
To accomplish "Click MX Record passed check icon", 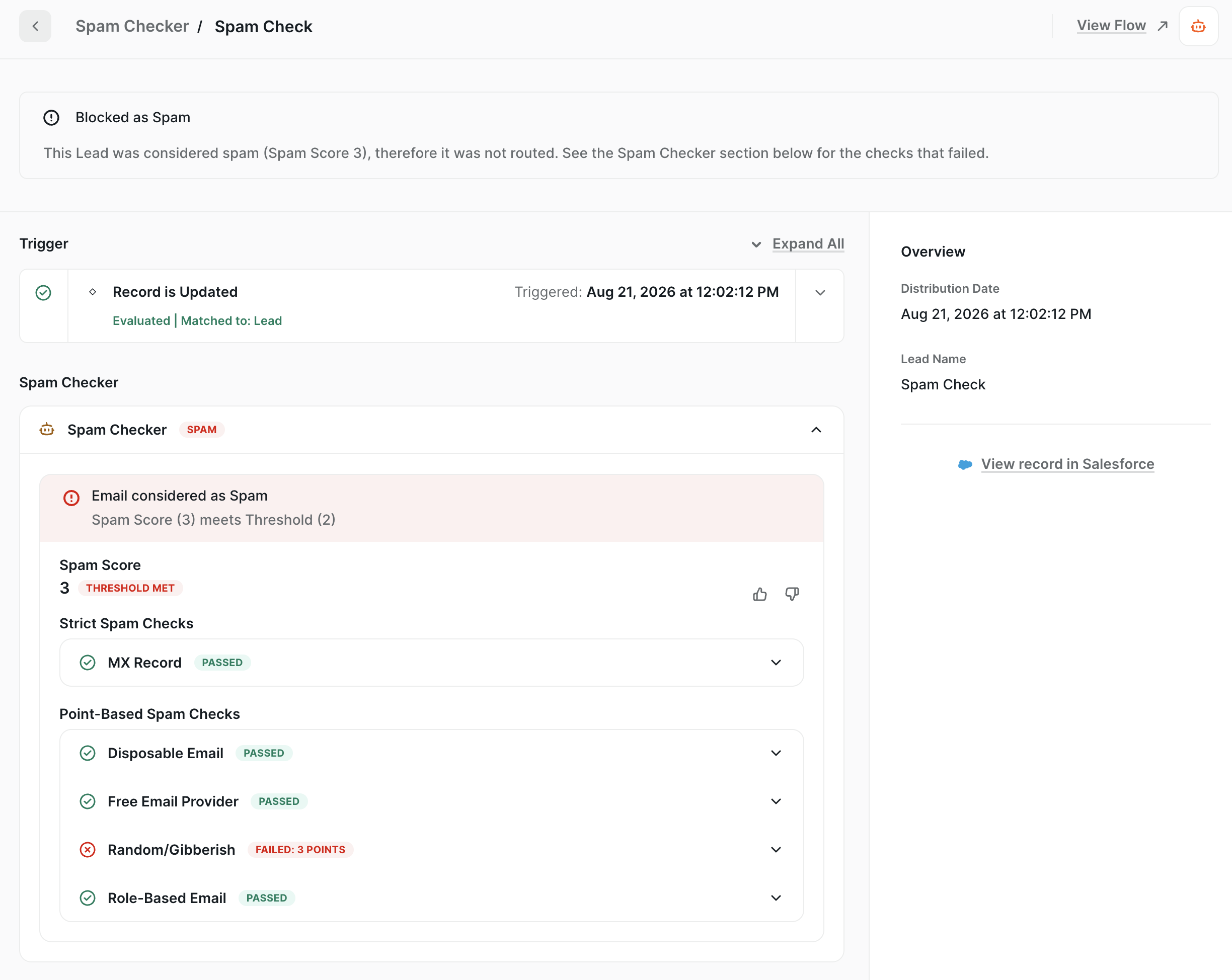I will [x=88, y=663].
